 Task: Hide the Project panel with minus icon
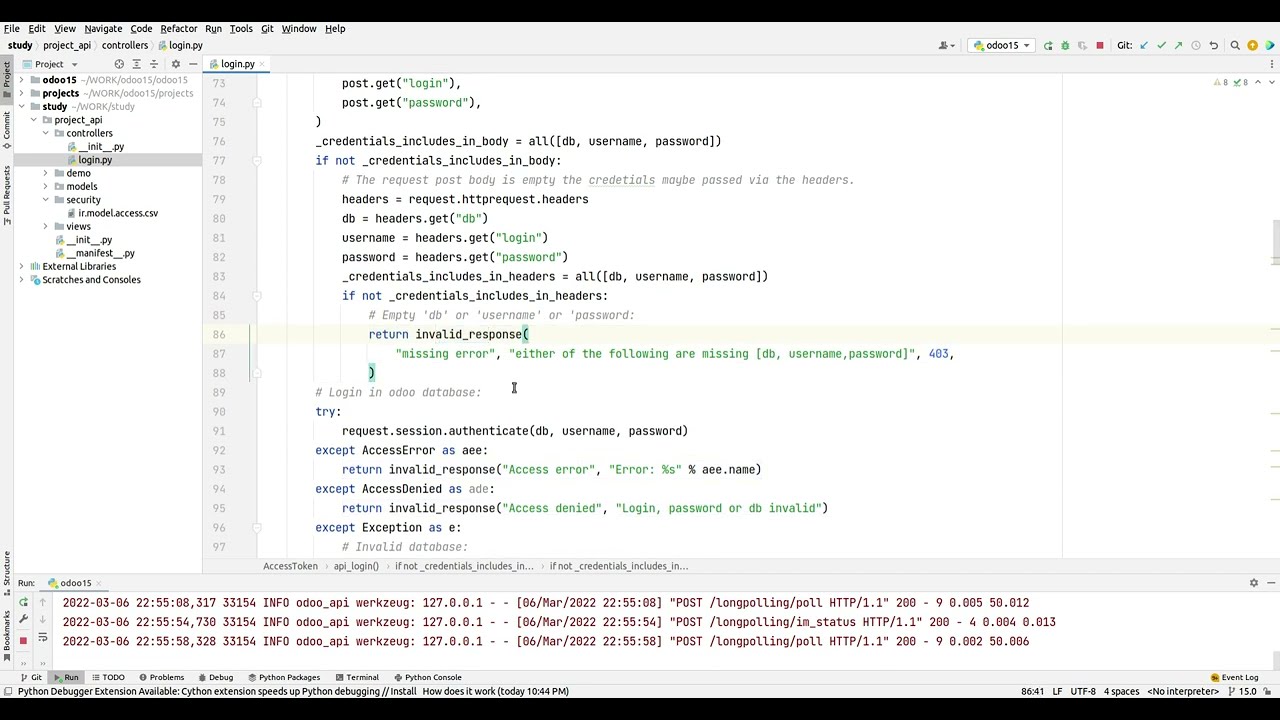coord(193,64)
